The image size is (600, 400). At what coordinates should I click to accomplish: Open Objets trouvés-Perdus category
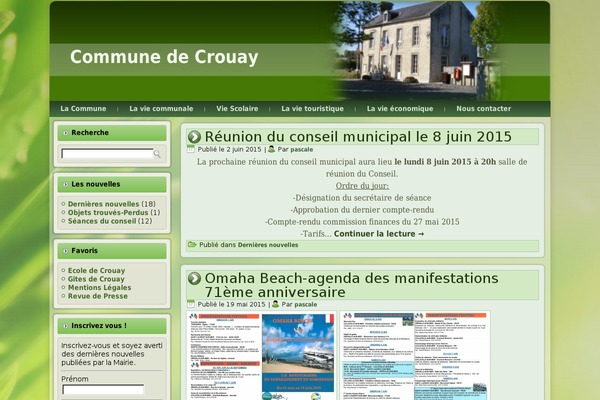tap(108, 212)
